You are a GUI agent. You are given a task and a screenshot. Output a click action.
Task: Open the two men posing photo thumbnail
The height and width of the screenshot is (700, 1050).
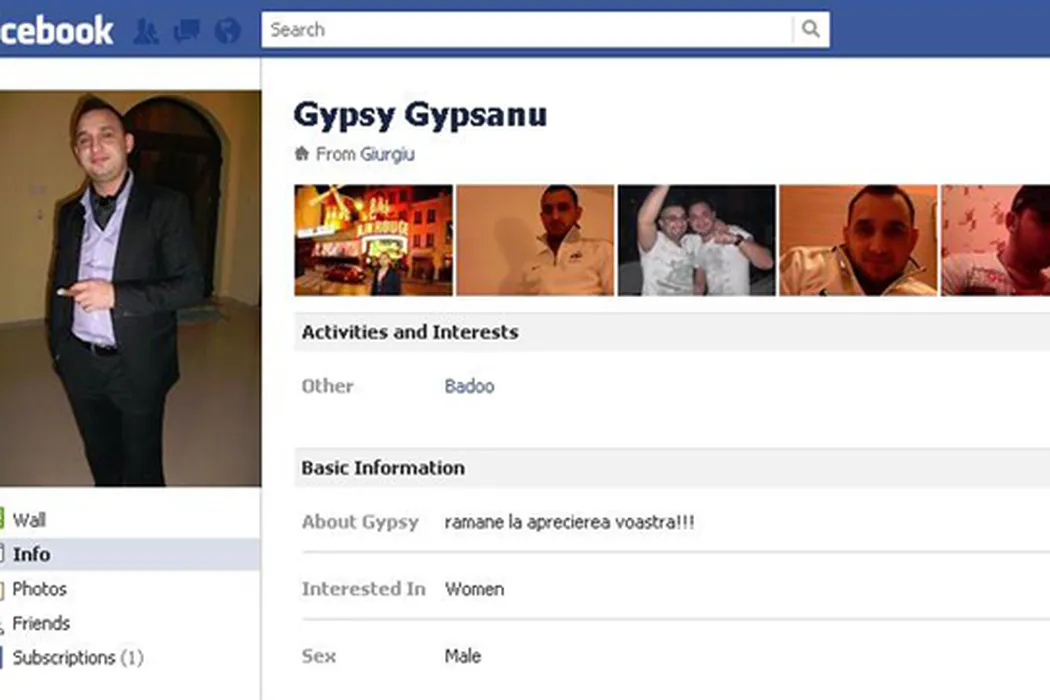pyautogui.click(x=696, y=240)
